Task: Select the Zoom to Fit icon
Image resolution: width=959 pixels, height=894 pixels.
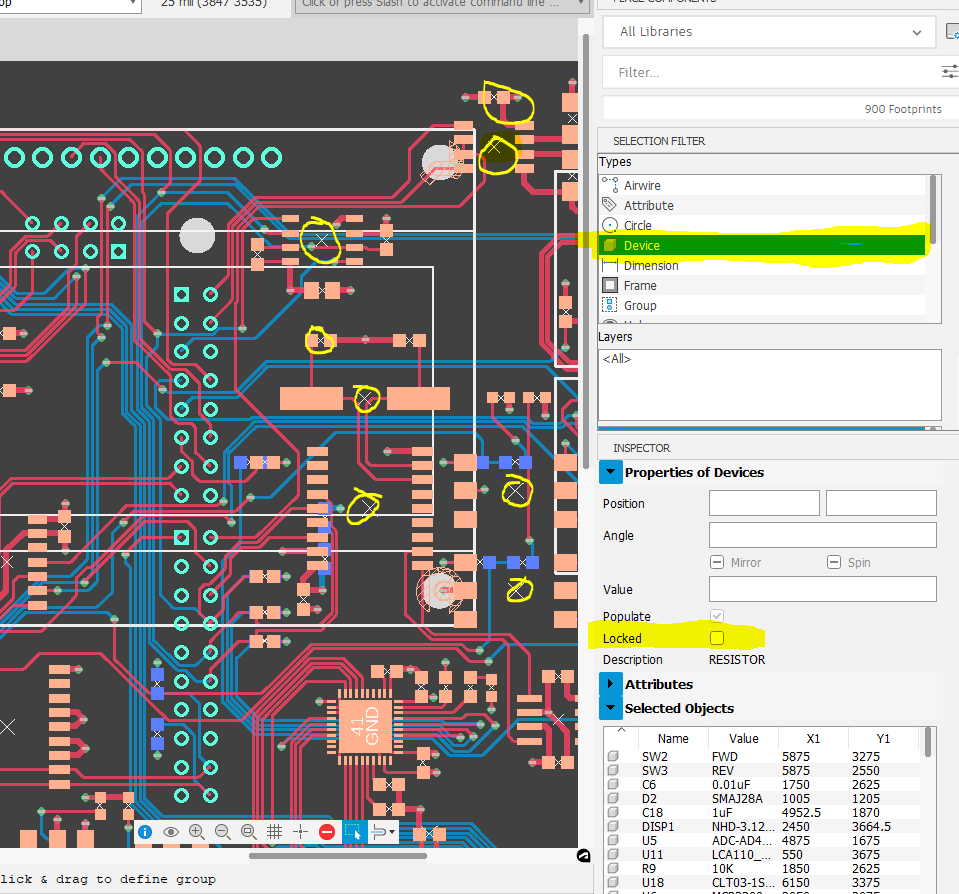Action: (248, 831)
